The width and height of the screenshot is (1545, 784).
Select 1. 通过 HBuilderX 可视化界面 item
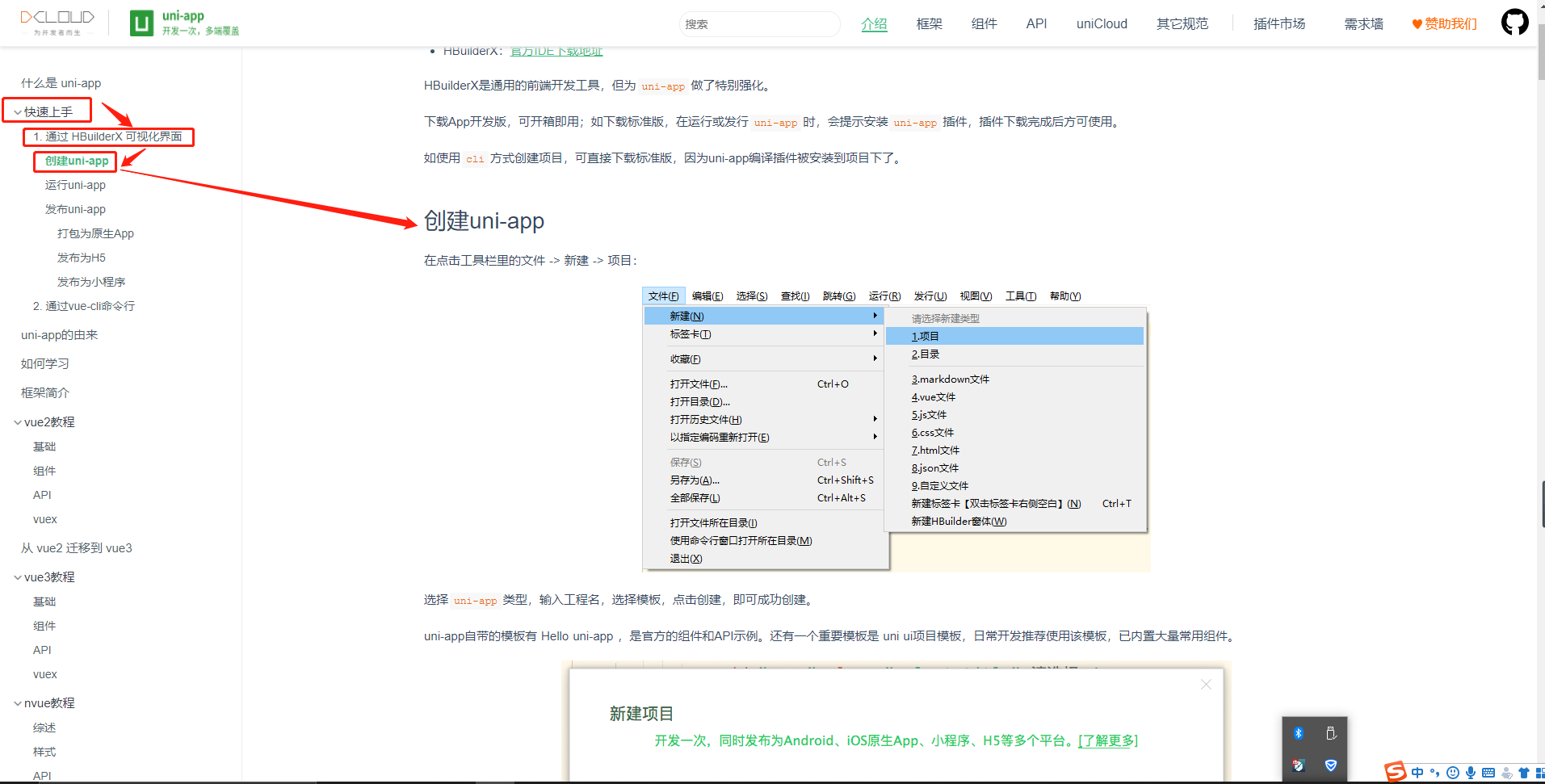(x=107, y=136)
